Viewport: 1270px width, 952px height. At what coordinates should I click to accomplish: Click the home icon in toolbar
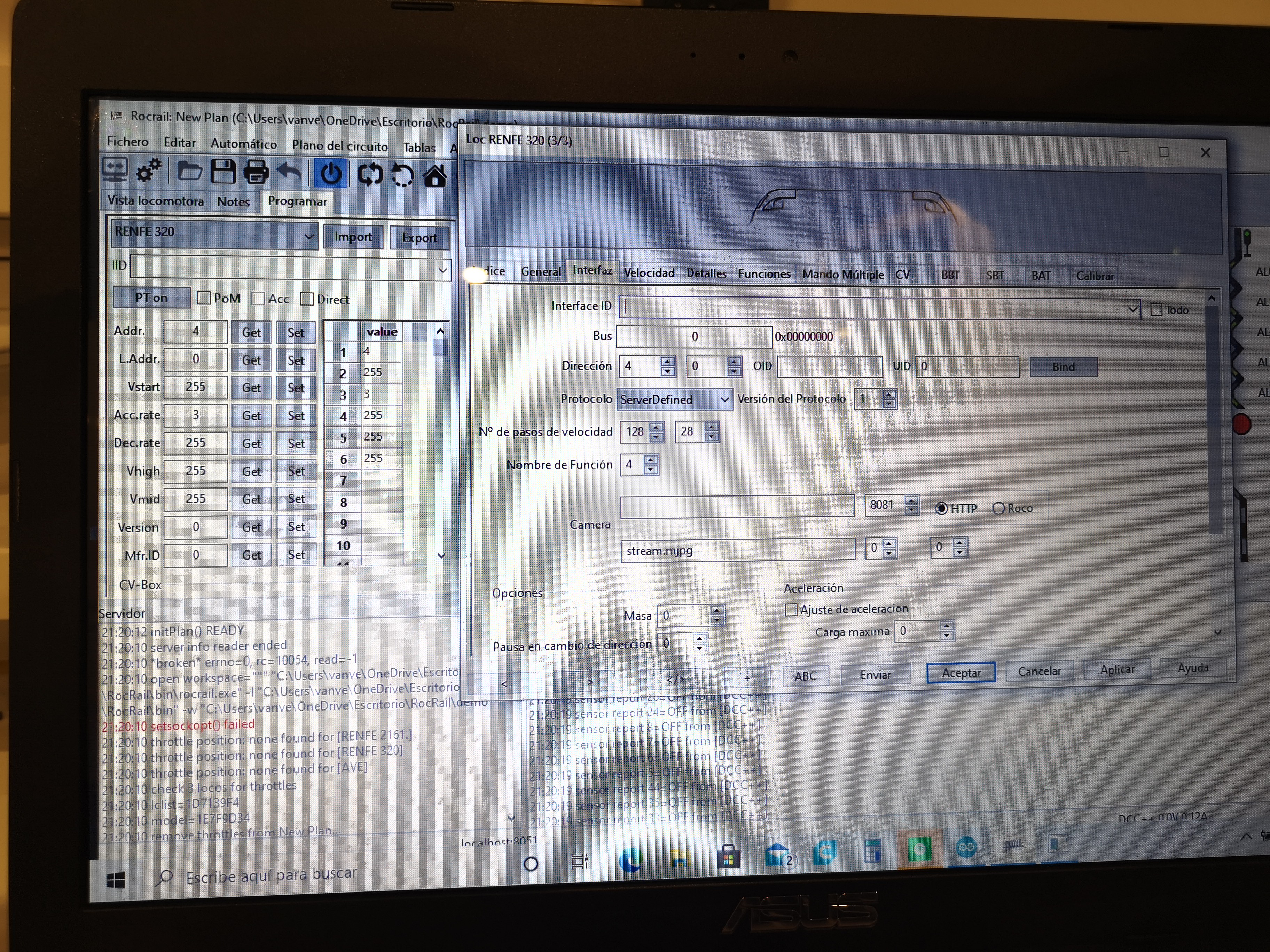click(x=435, y=176)
